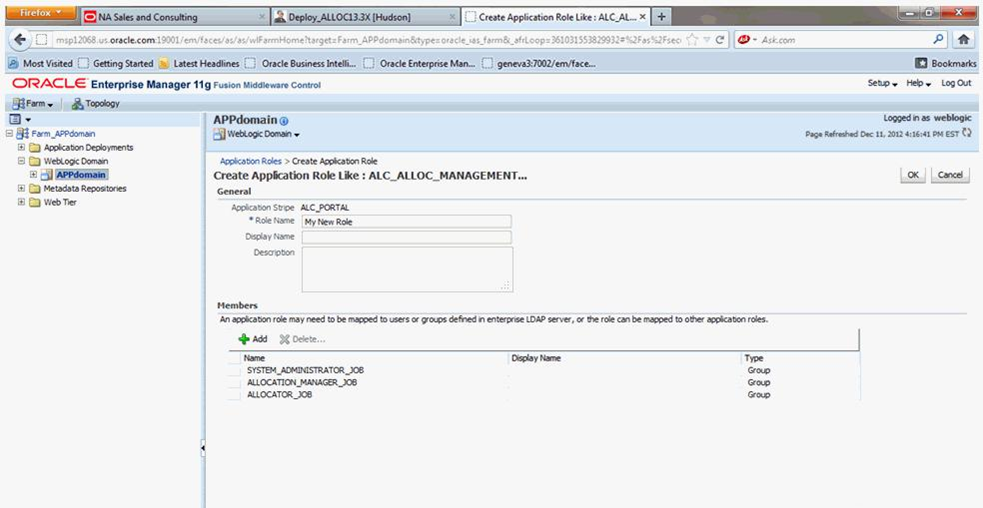Click the APPdomain server icon in tree
The height and width of the screenshot is (508, 983).
[x=47, y=175]
